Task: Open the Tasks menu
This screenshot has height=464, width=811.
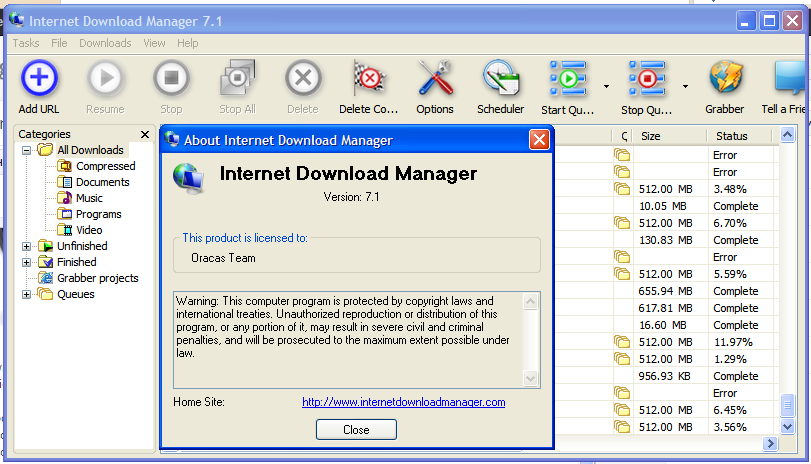Action: 26,43
